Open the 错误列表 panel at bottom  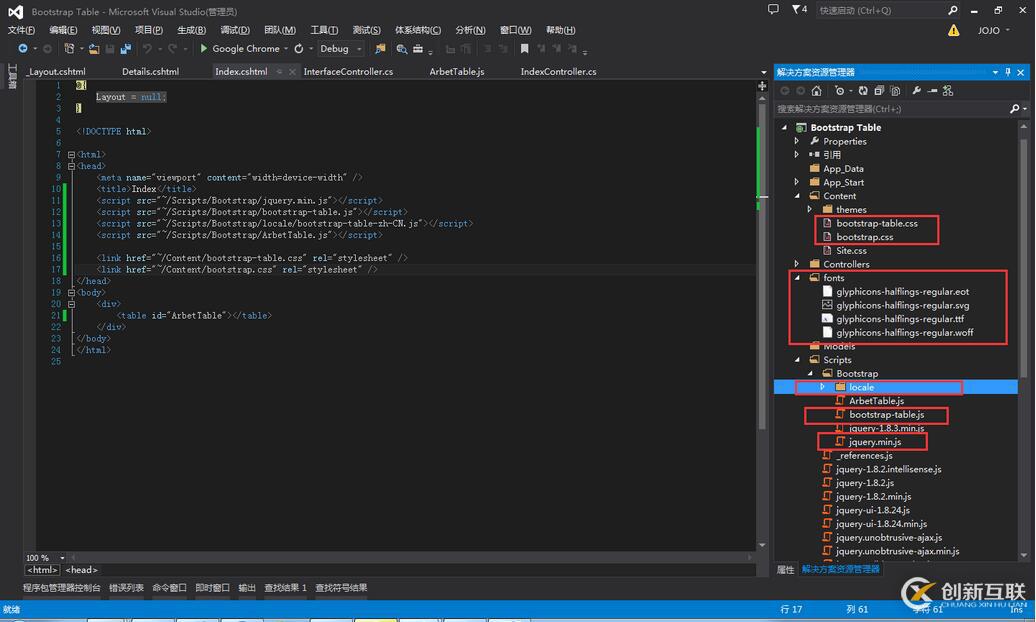click(x=126, y=588)
